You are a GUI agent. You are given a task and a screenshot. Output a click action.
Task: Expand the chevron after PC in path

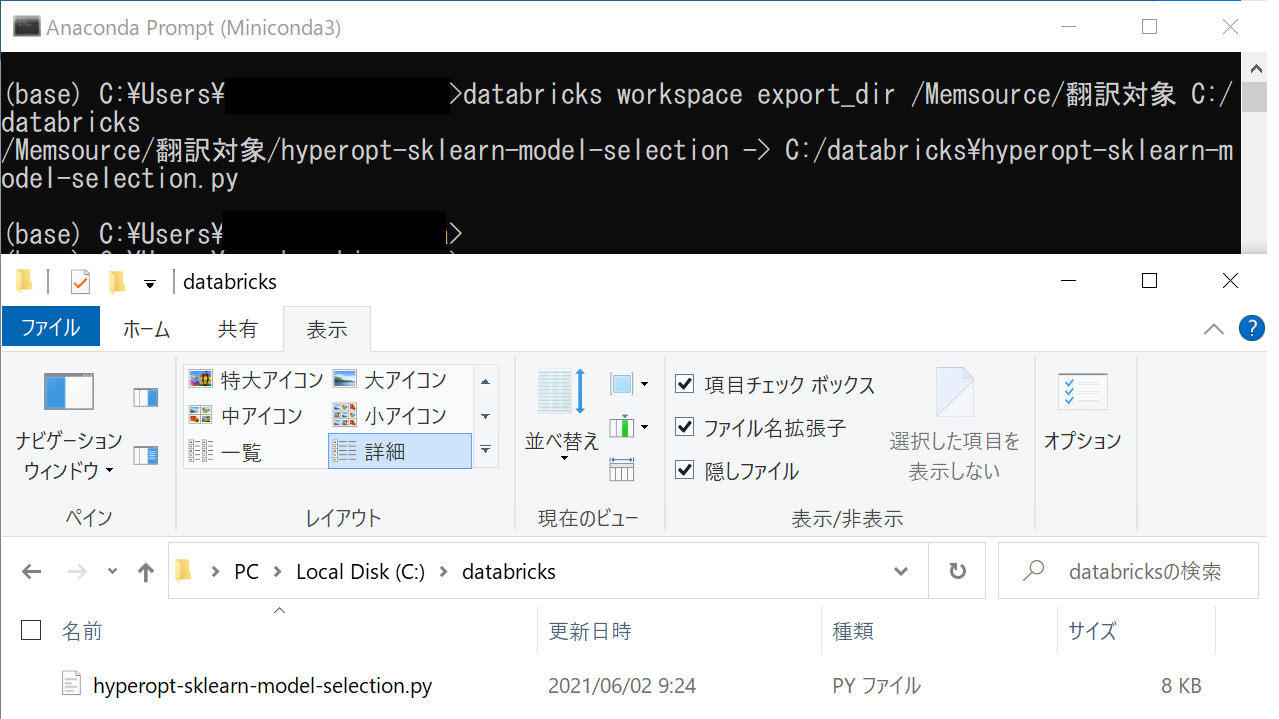pyautogui.click(x=278, y=572)
